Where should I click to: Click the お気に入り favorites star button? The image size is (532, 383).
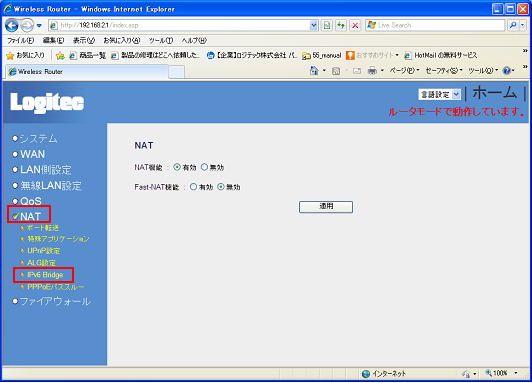[25, 55]
